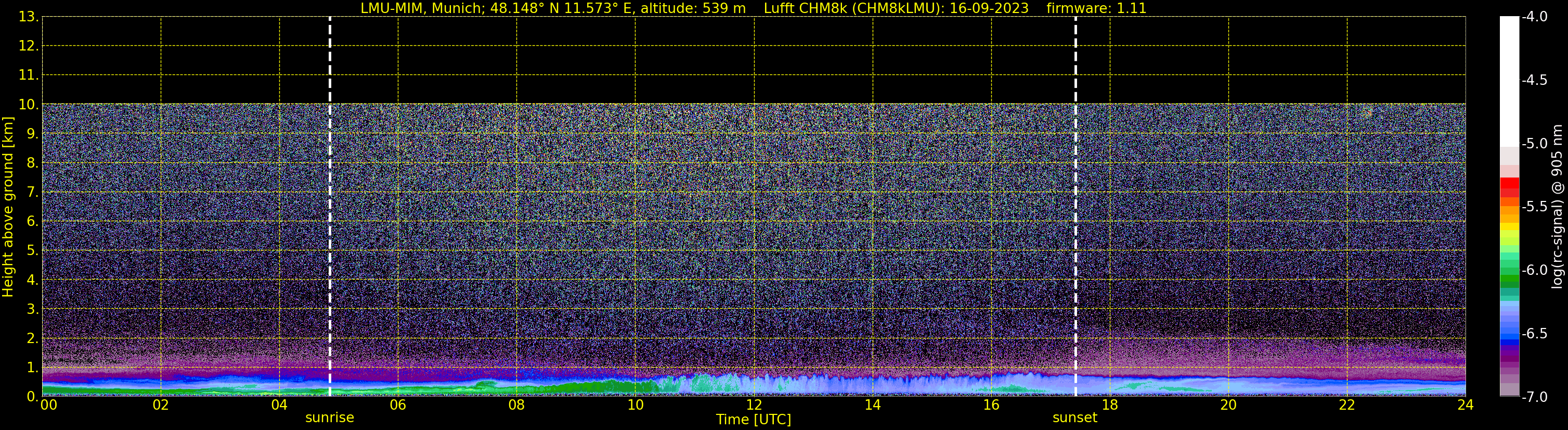Click the time tick label '24'
Image resolution: width=1568 pixels, height=430 pixels.
click(x=1466, y=405)
